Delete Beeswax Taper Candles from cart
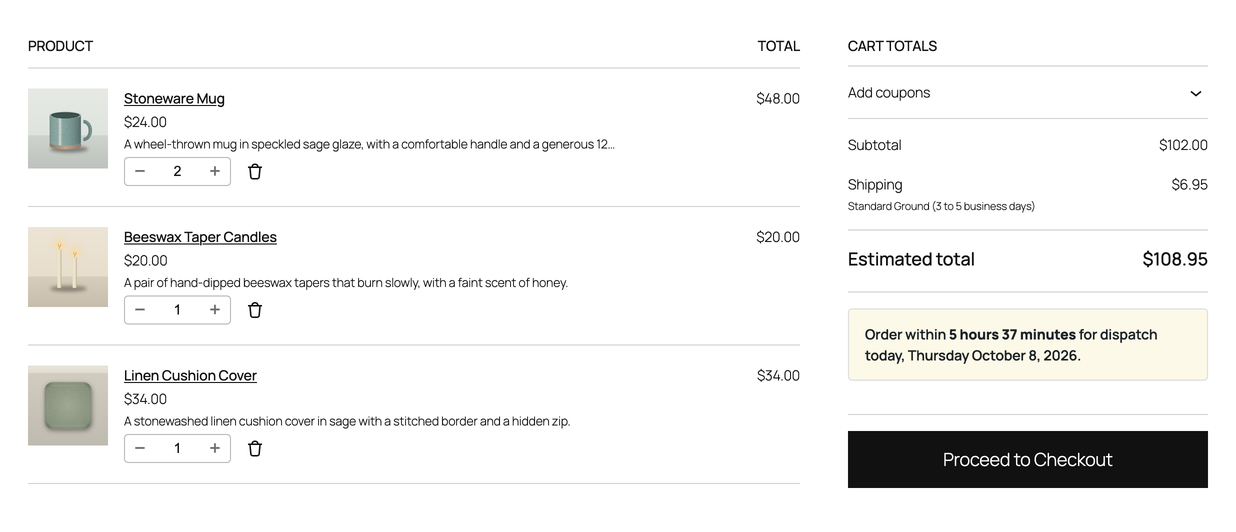1236x532 pixels. [x=255, y=310]
